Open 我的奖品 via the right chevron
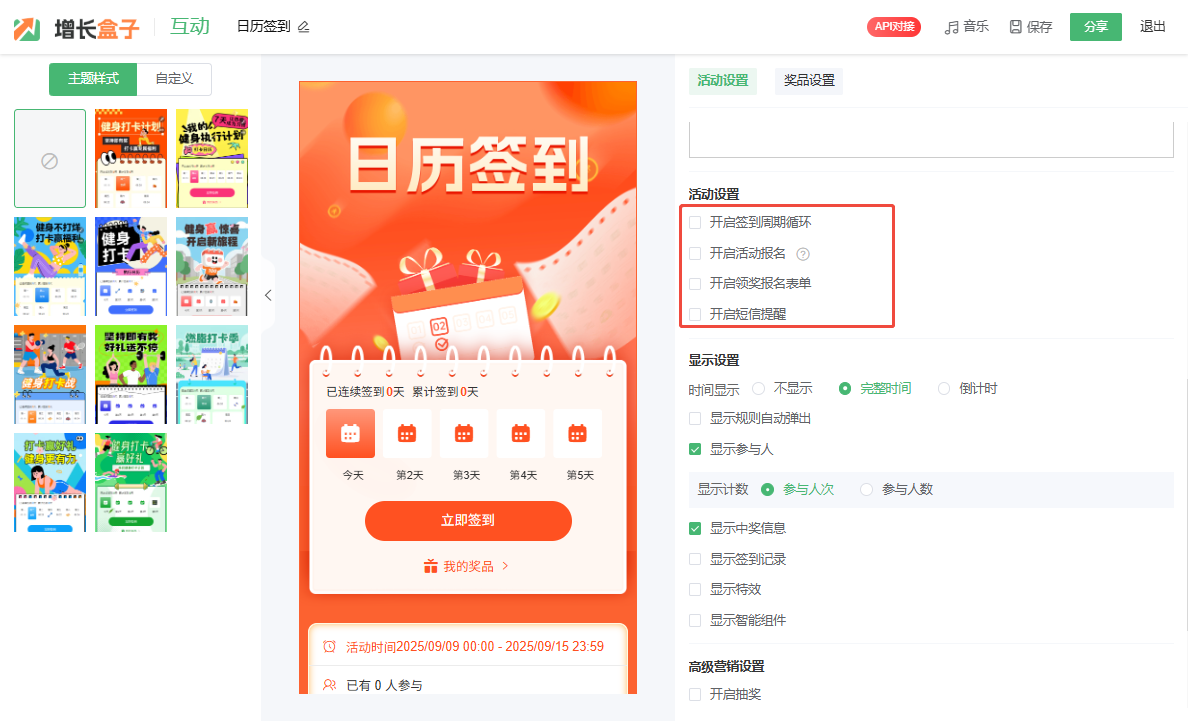Viewport: 1188px width, 721px height. click(x=505, y=566)
